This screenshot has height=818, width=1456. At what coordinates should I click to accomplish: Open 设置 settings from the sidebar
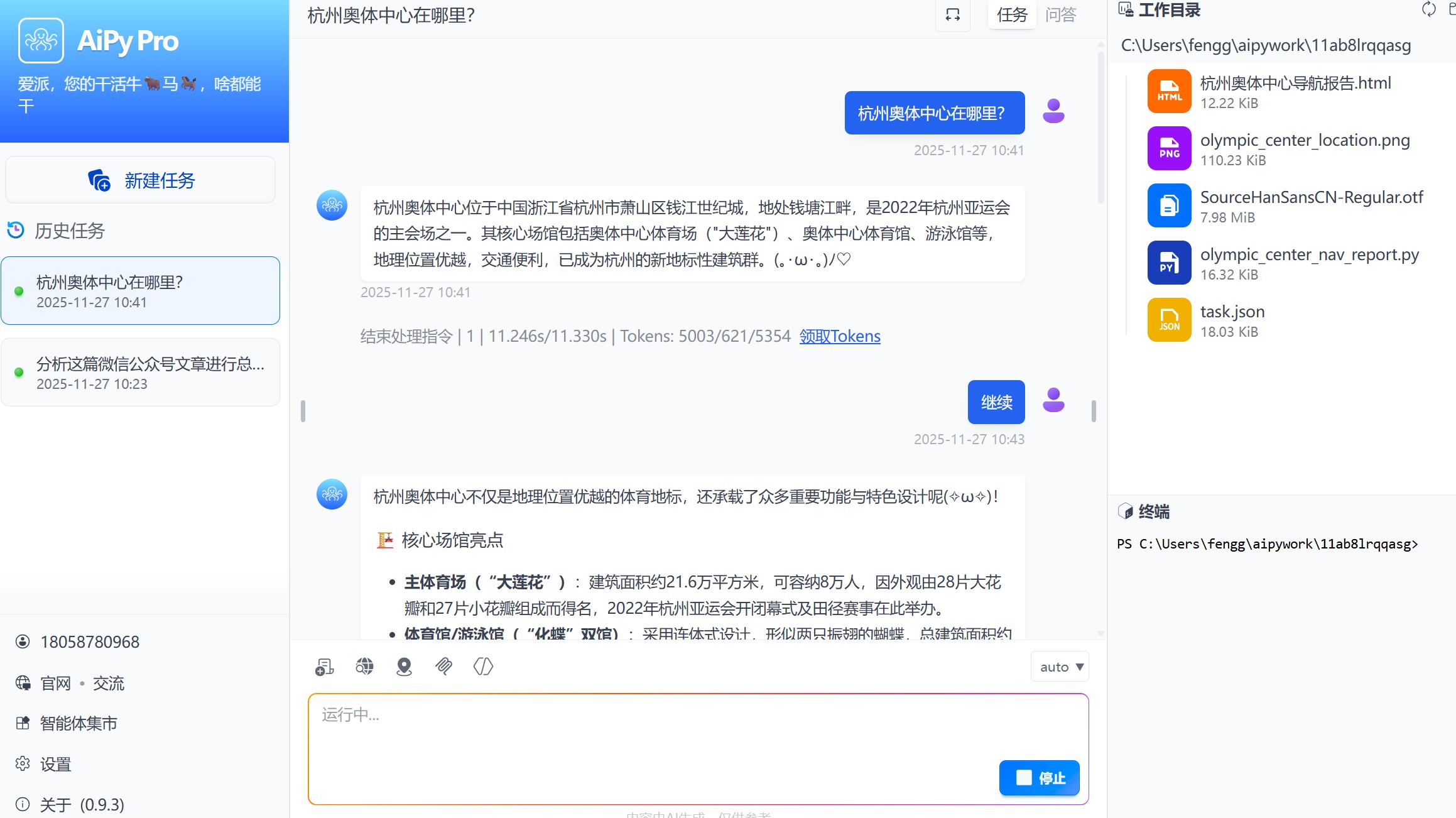(55, 764)
